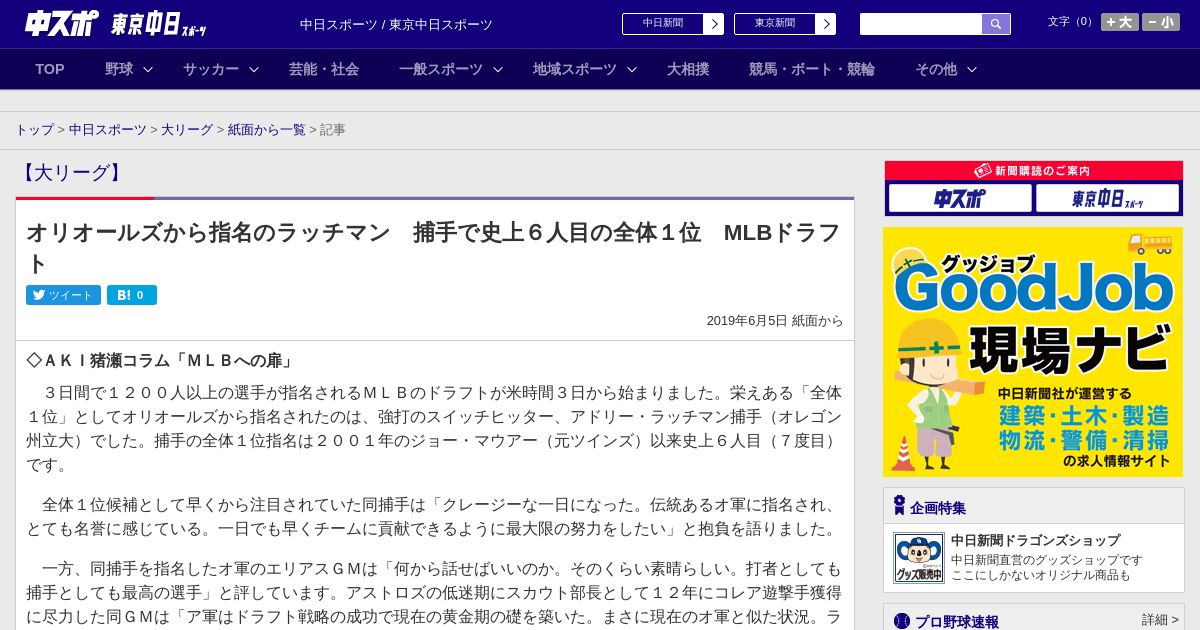Open 中日新聞ドラゴンズショップ link
1200x630 pixels.
coord(1035,540)
